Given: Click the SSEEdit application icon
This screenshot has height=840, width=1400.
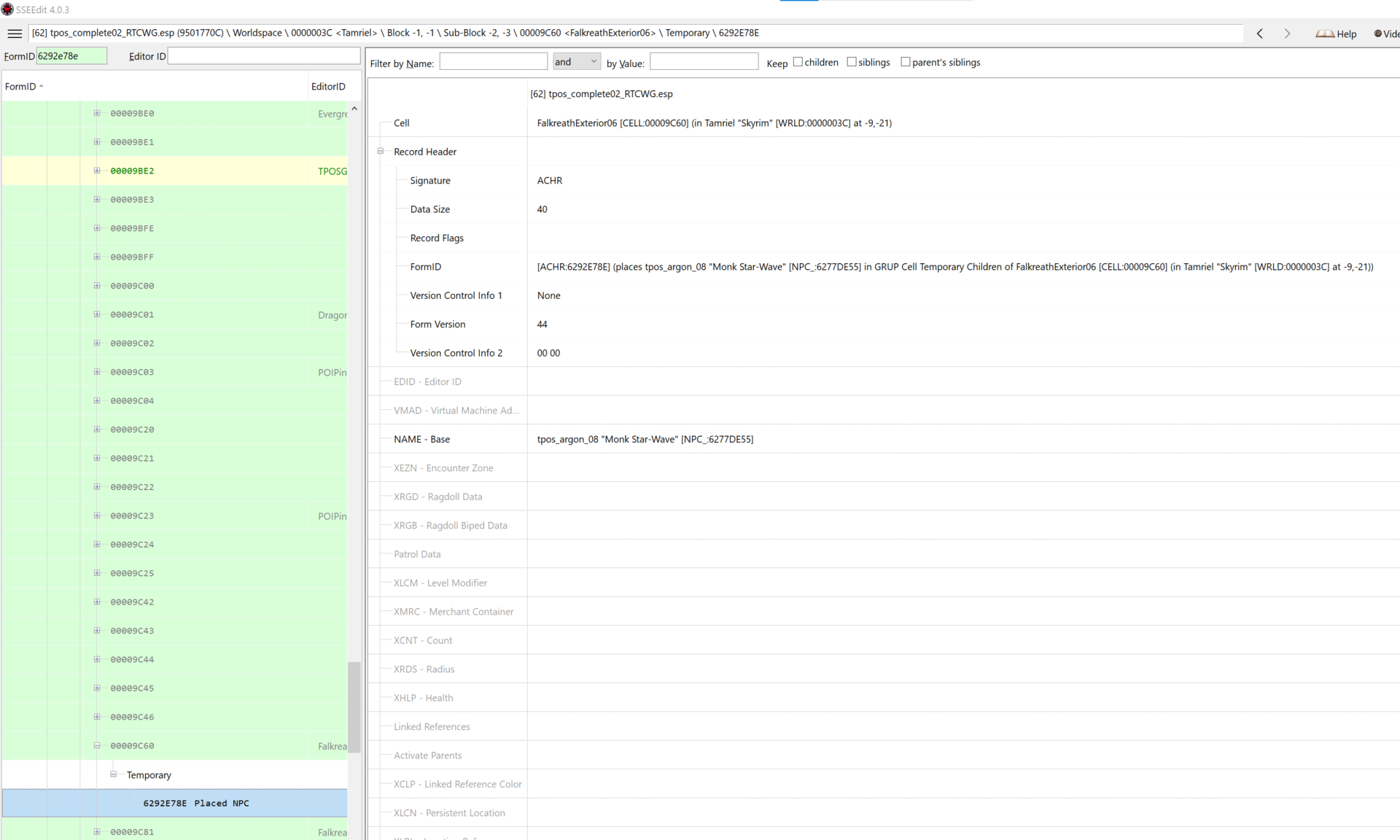Looking at the screenshot, I should pyautogui.click(x=7, y=9).
